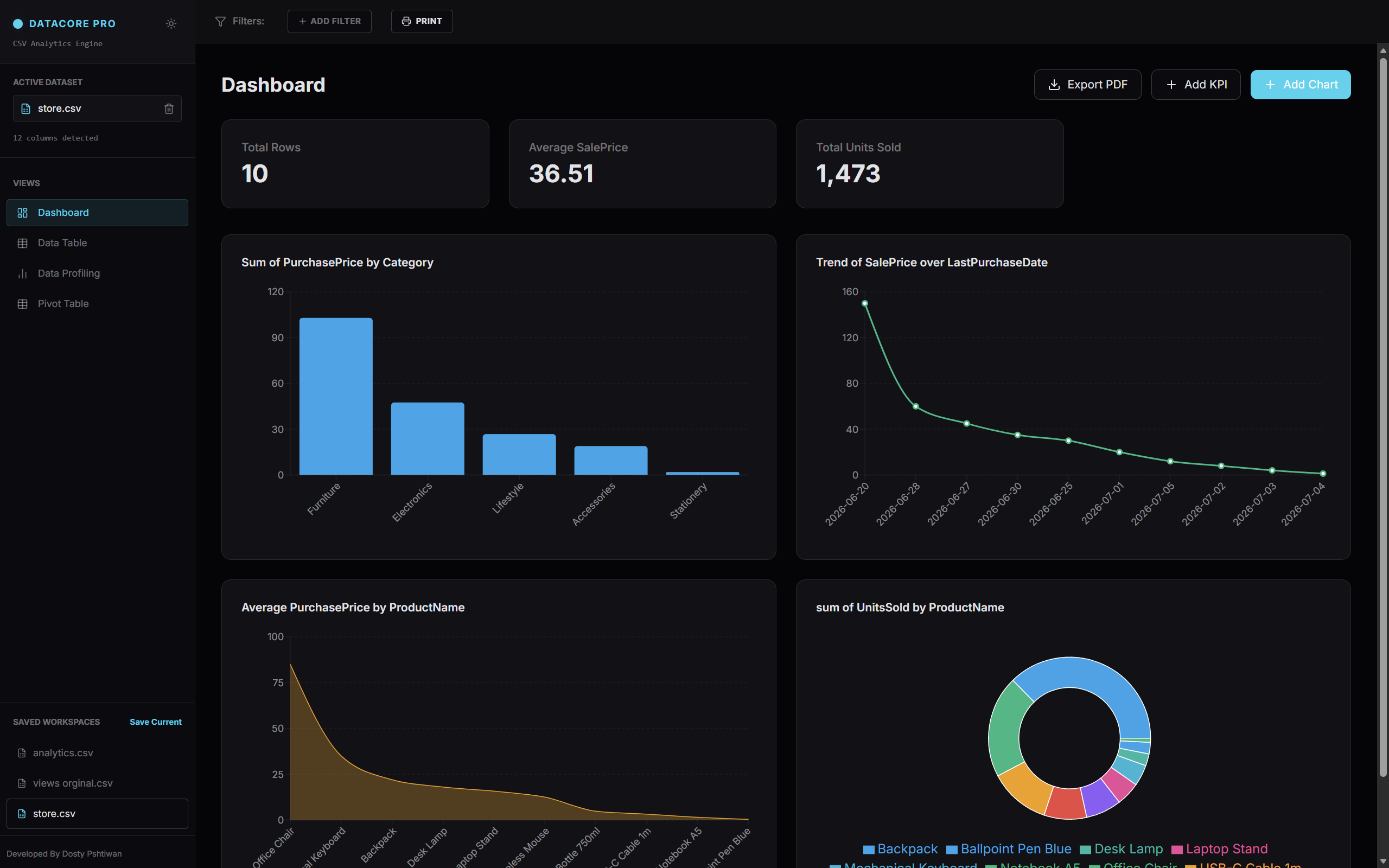The width and height of the screenshot is (1389, 868).
Task: Open the Data Table view
Action: click(97, 243)
